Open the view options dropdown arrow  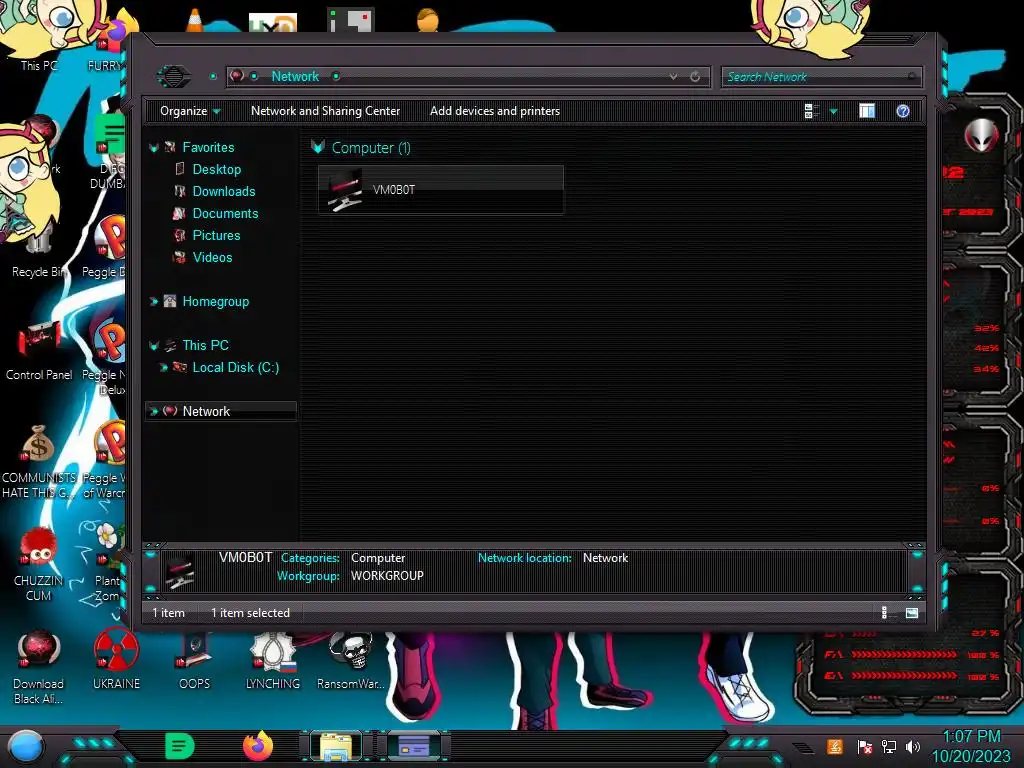coord(833,112)
